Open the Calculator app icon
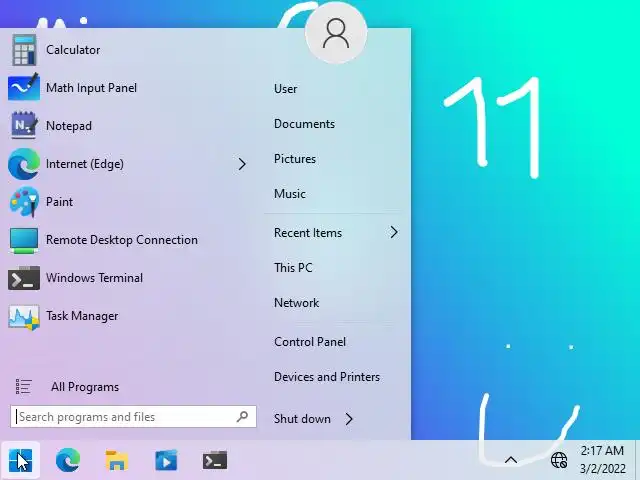The width and height of the screenshot is (640, 480). pyautogui.click(x=24, y=50)
